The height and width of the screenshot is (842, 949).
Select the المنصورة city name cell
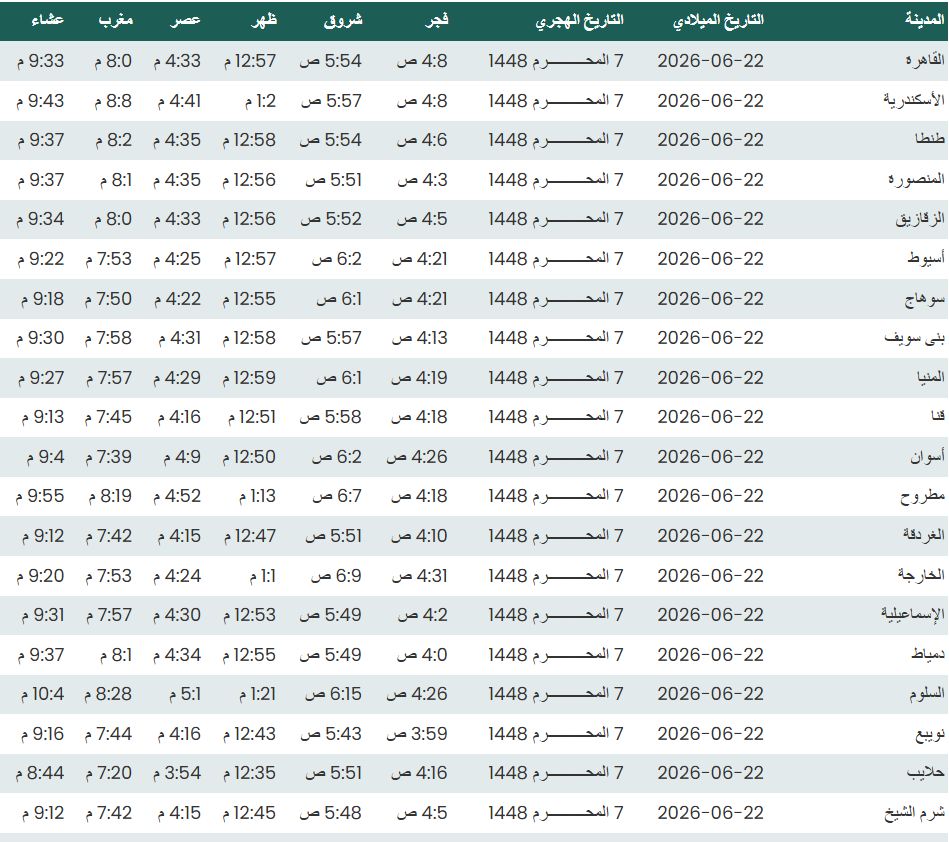(x=916, y=179)
